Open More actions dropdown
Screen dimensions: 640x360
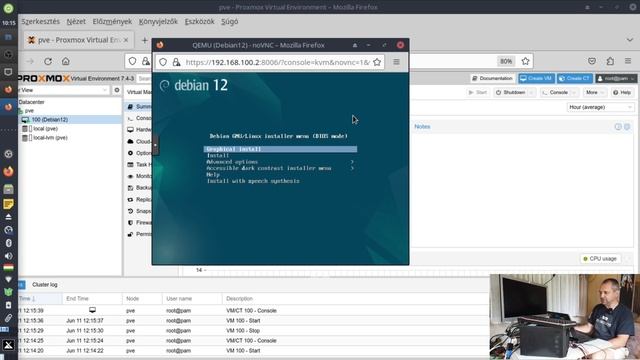(594, 93)
